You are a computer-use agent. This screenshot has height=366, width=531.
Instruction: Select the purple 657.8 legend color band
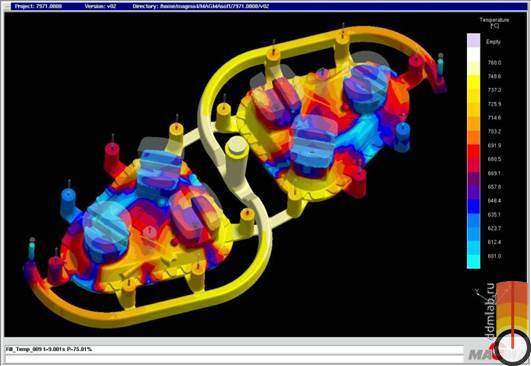[x=473, y=186]
